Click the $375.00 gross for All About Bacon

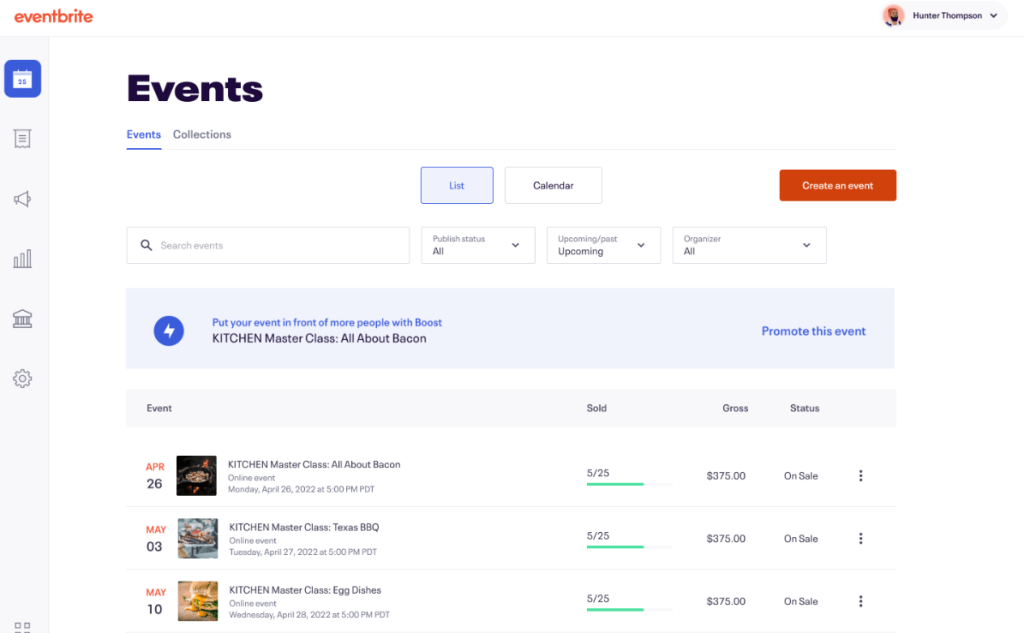(726, 476)
